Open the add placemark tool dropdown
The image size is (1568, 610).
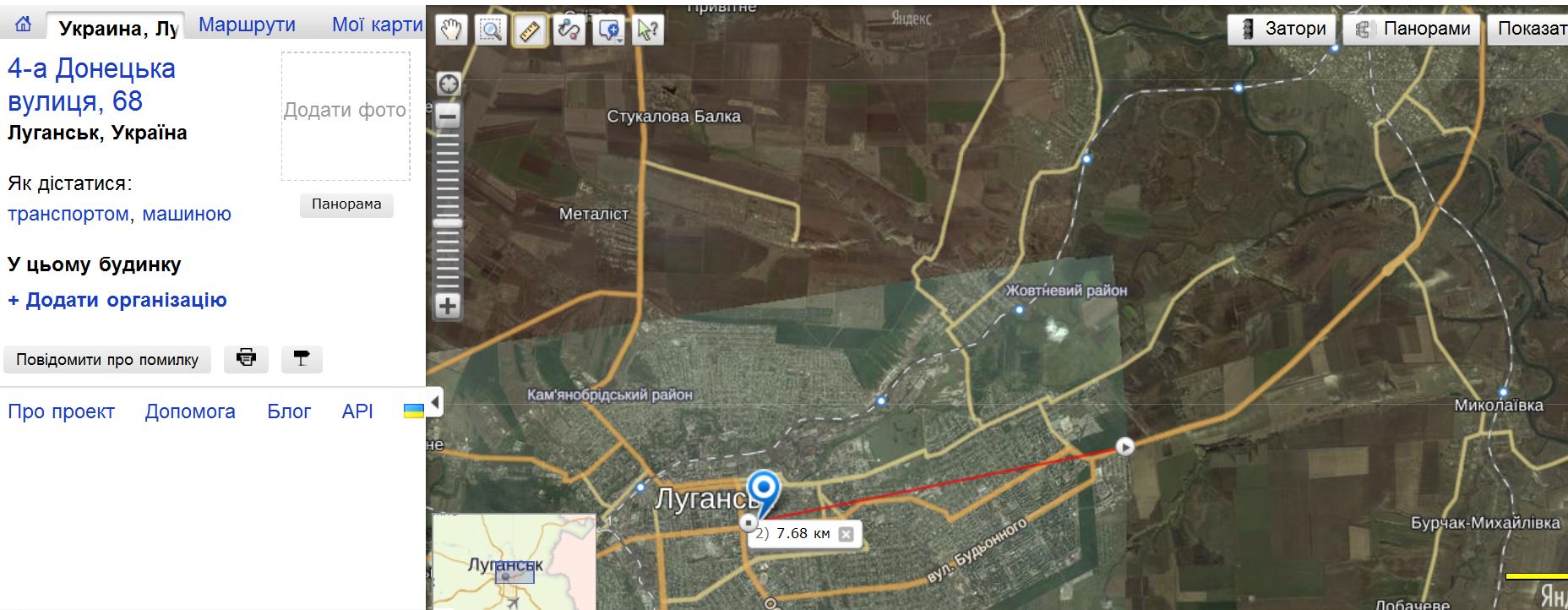click(x=609, y=30)
